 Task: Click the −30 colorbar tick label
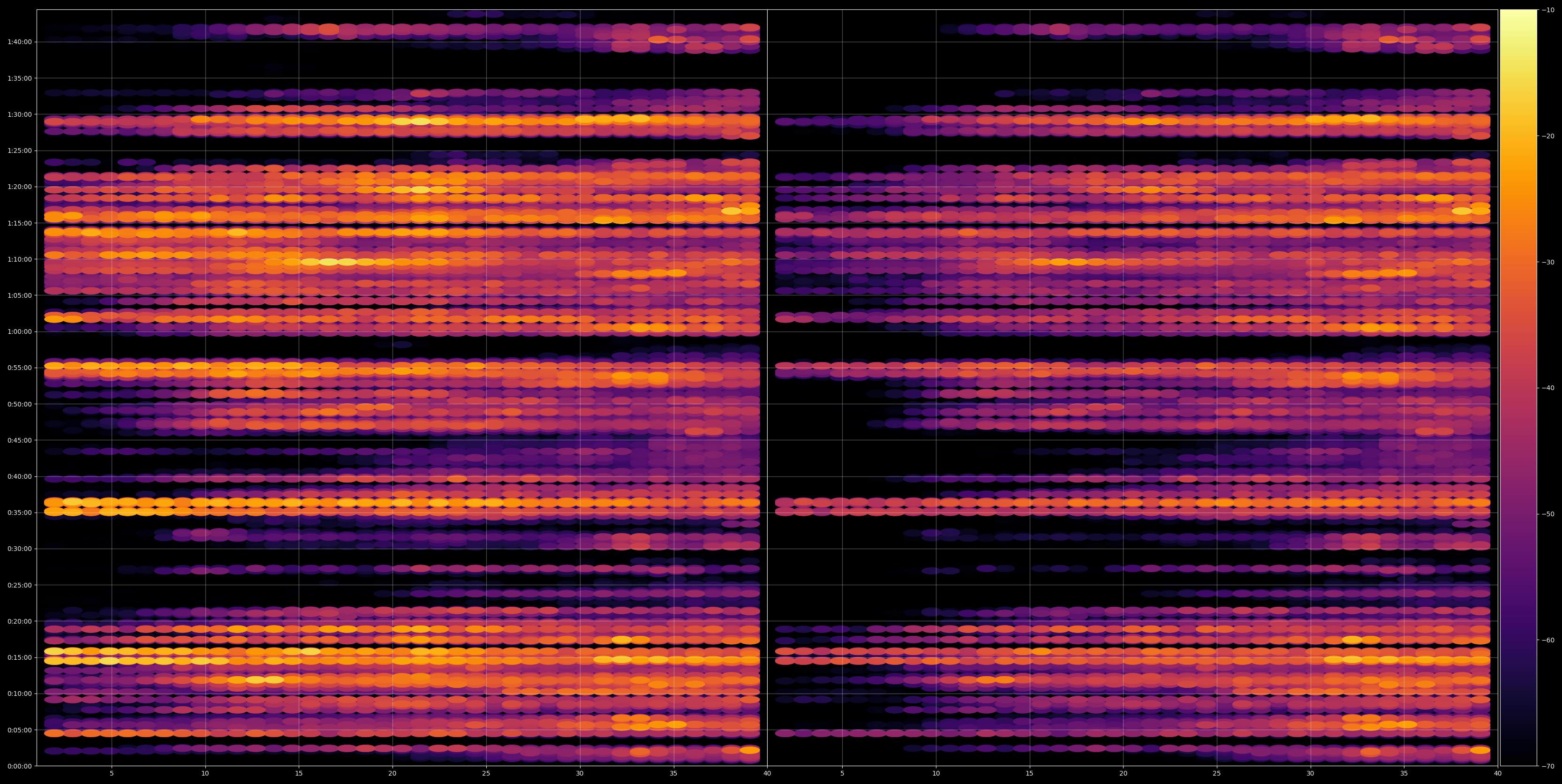1548,262
